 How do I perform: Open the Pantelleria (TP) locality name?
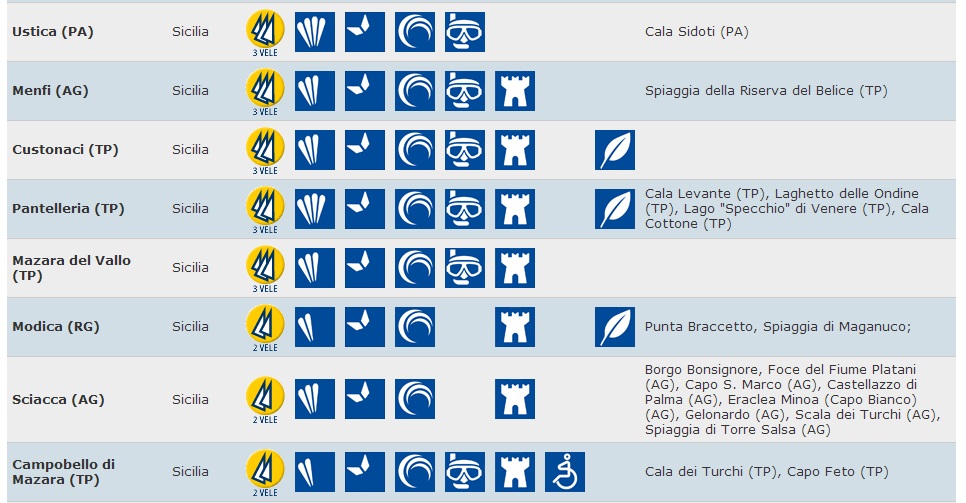click(68, 209)
